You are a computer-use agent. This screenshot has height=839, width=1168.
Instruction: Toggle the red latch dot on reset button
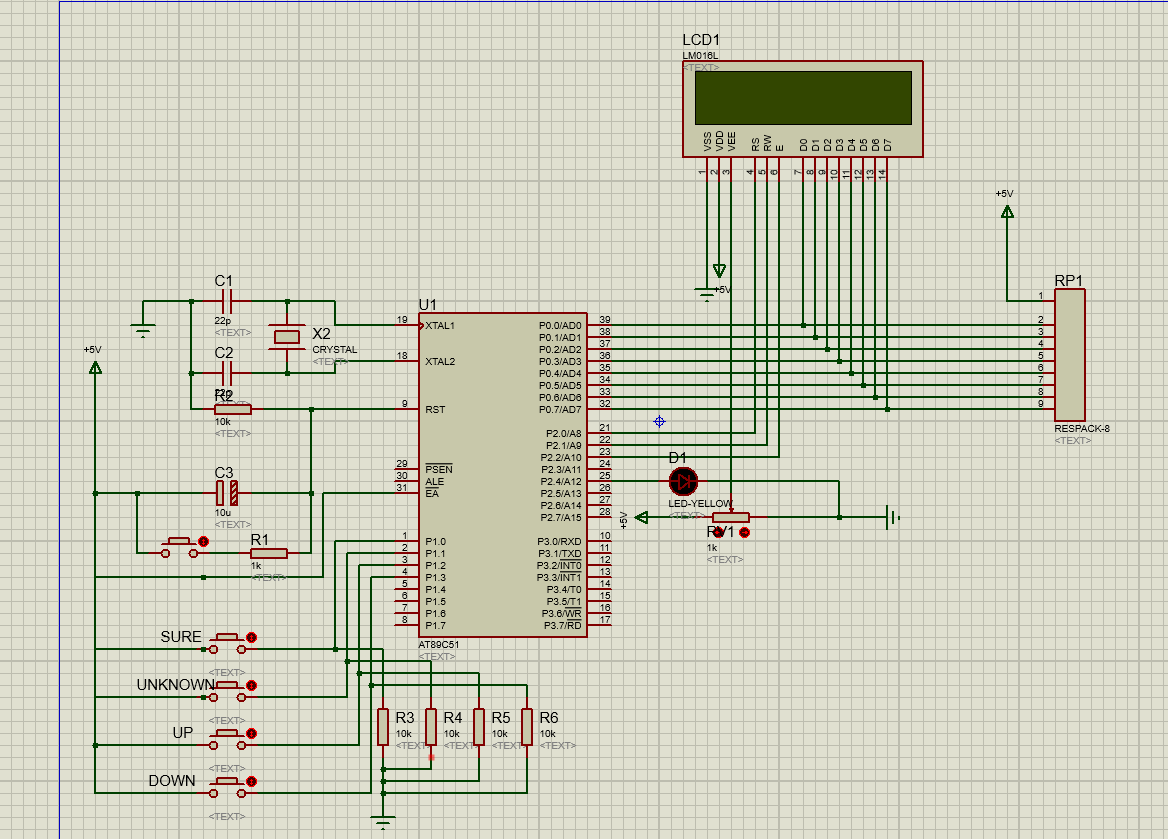pyautogui.click(x=203, y=542)
